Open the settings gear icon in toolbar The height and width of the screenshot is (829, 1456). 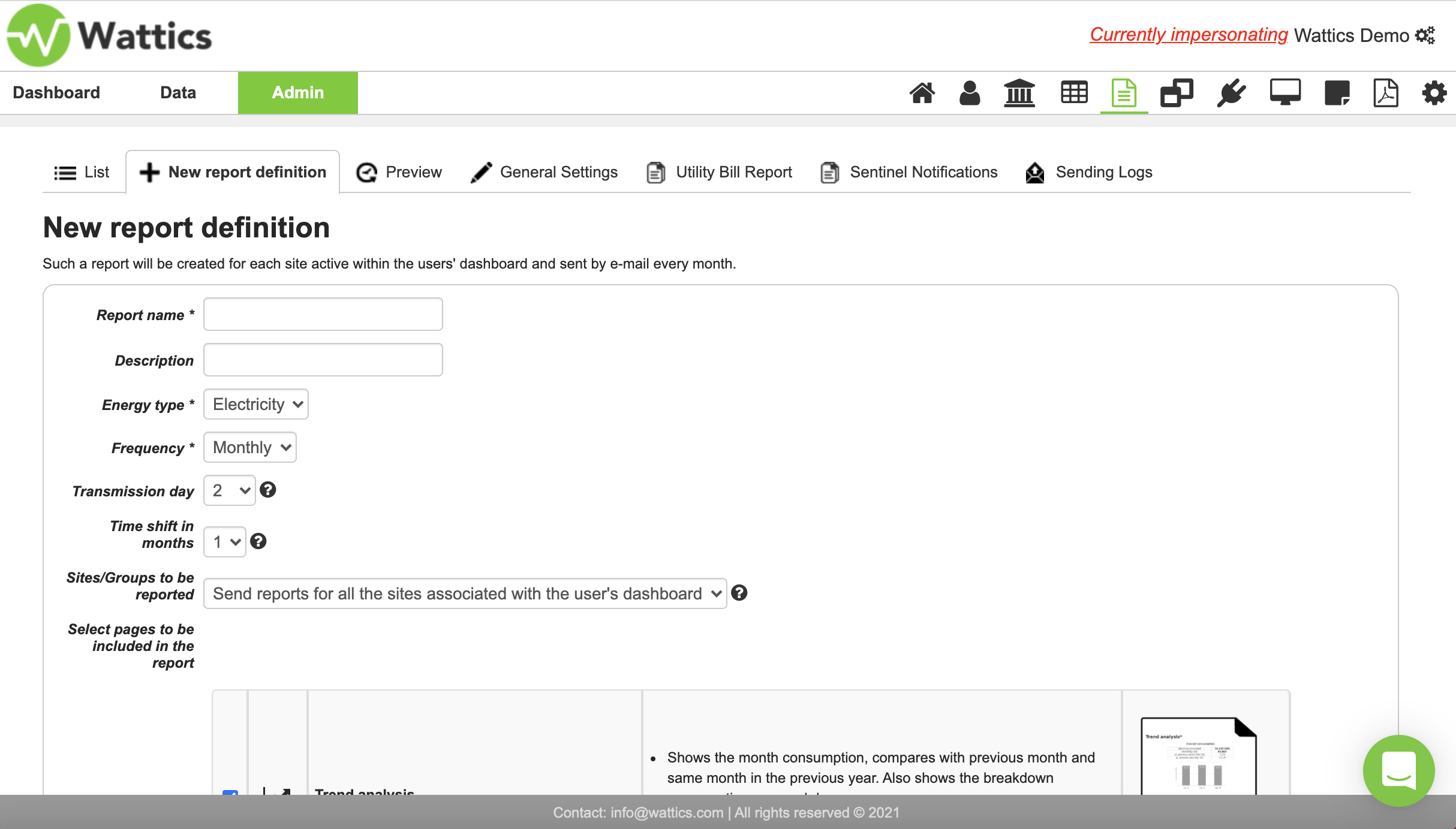click(x=1434, y=93)
